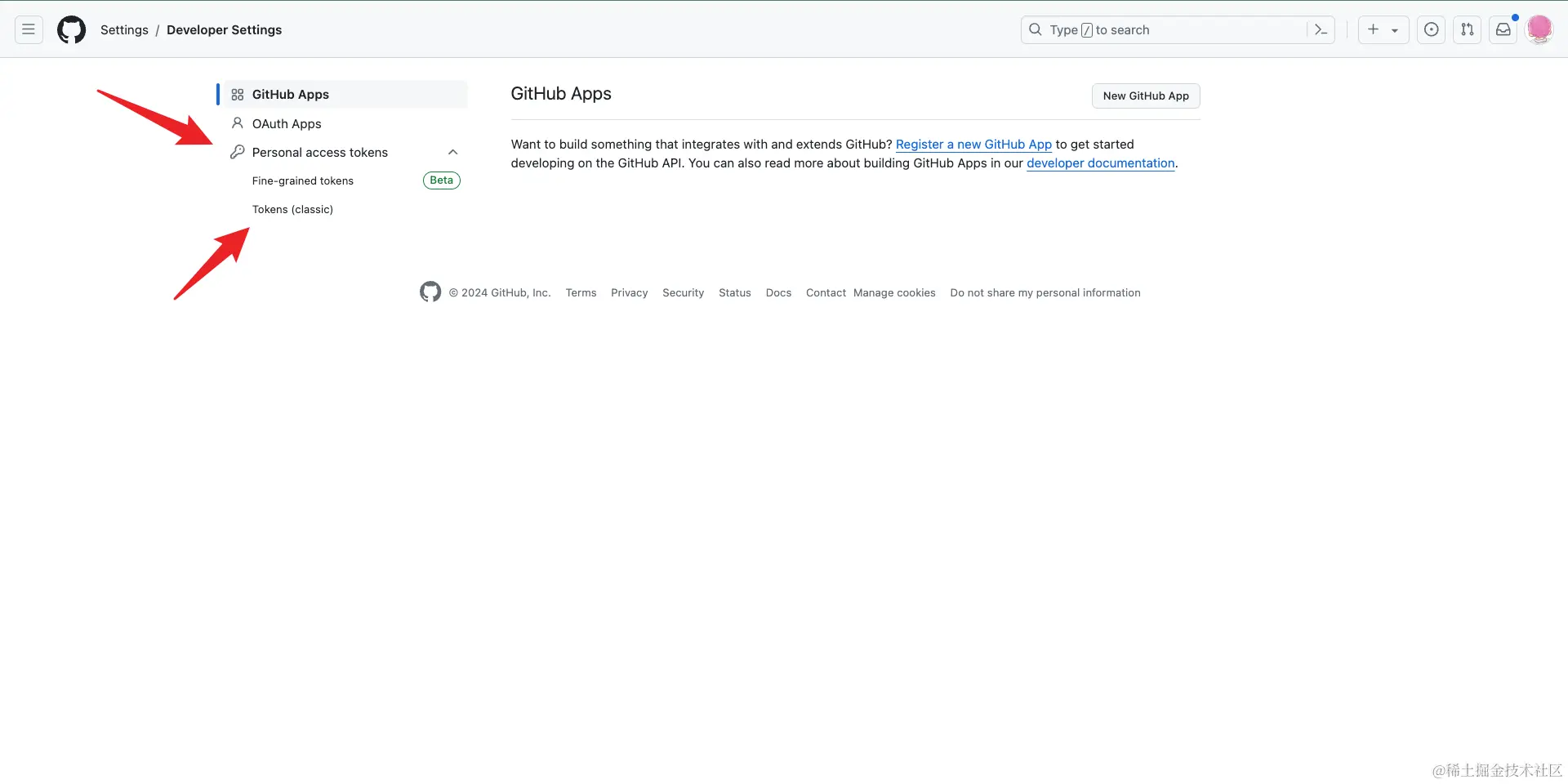Focus the 'Type / to search' field
The image size is (1568, 784).
1178,29
